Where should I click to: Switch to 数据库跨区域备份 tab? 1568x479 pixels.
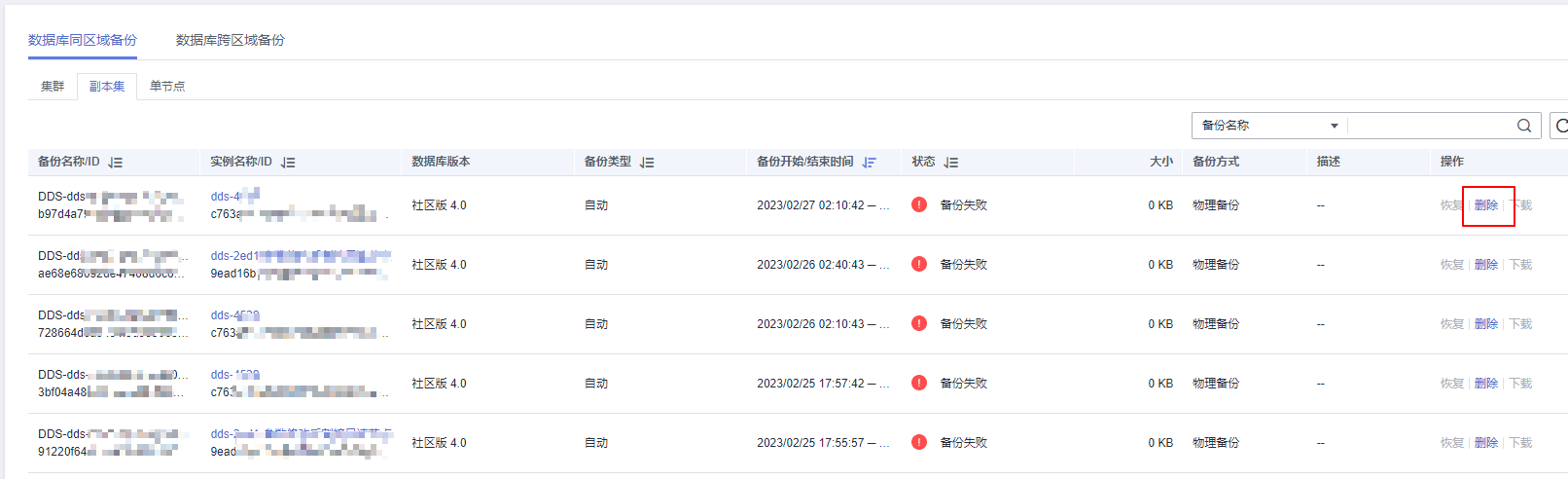coord(231,40)
